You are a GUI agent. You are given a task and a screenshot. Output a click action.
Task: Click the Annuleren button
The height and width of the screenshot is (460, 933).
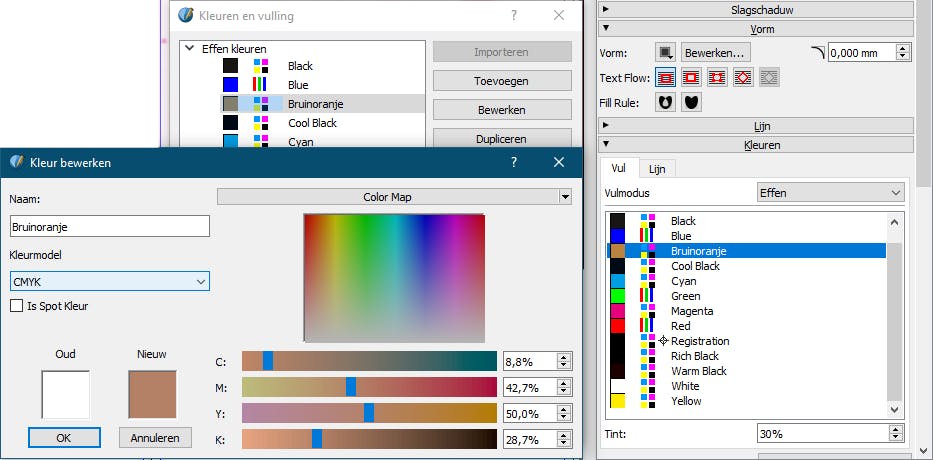point(155,437)
